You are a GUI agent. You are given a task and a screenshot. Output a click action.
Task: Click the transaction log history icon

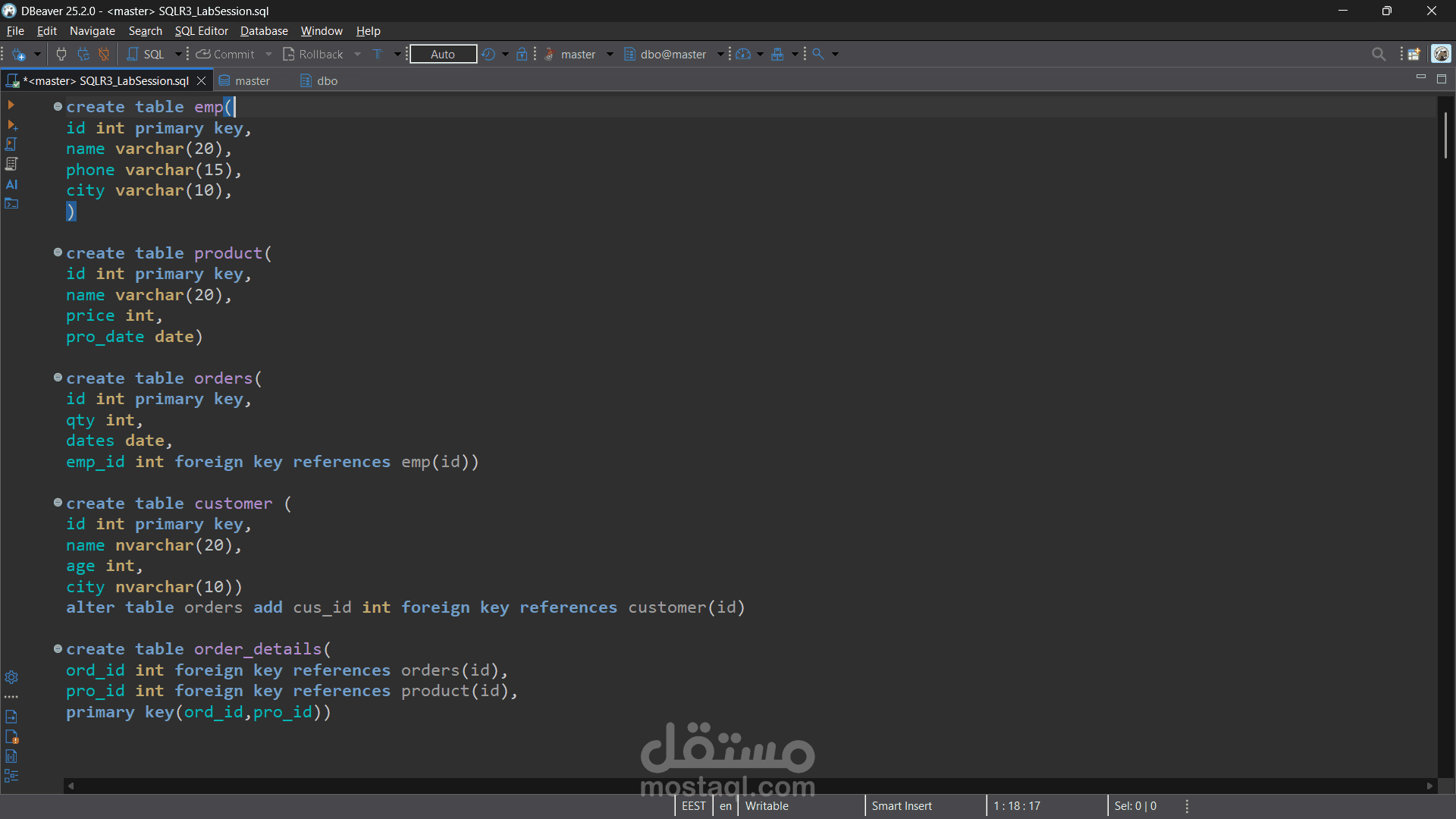[x=488, y=55]
